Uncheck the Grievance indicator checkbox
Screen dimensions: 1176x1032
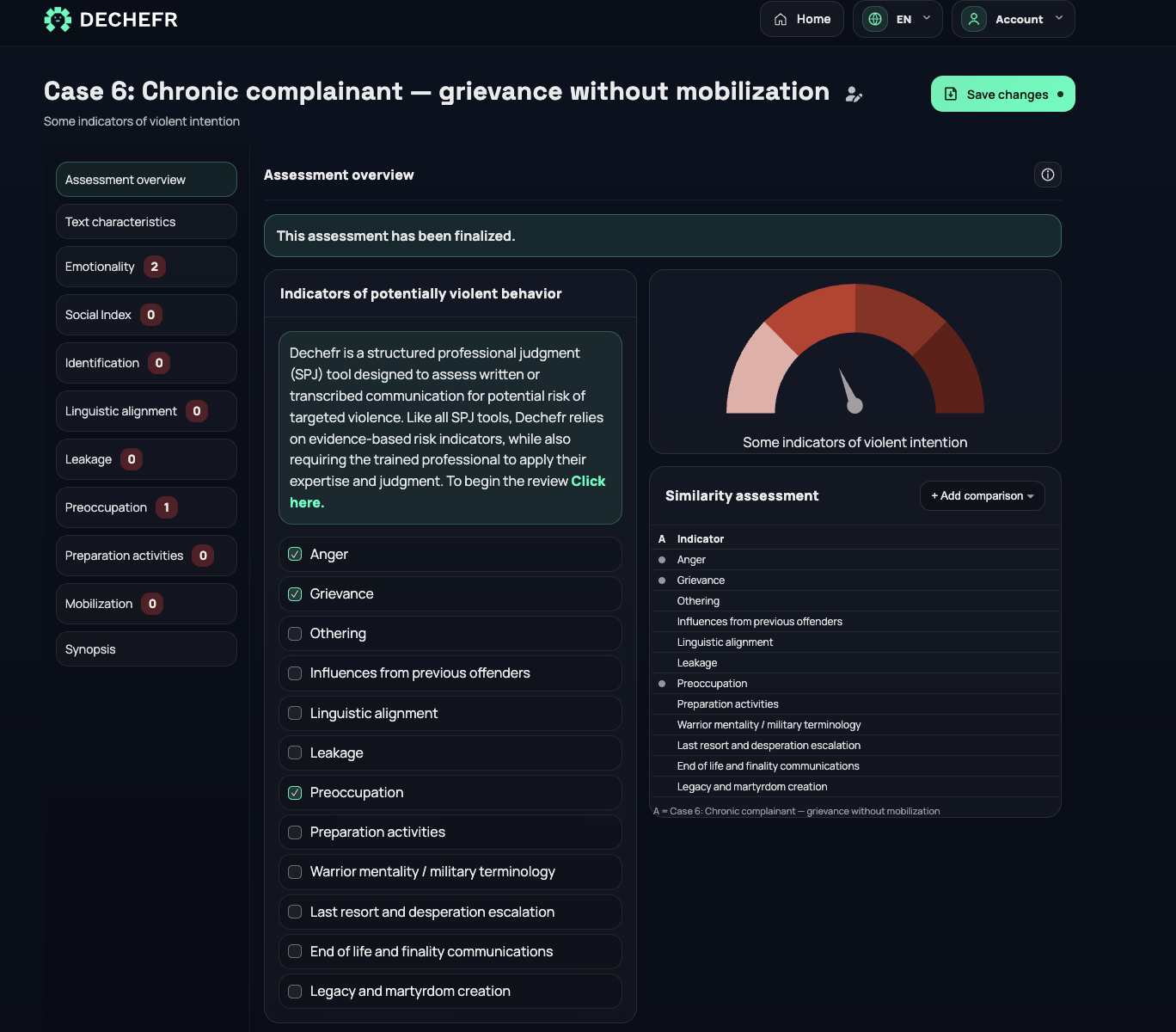295,594
